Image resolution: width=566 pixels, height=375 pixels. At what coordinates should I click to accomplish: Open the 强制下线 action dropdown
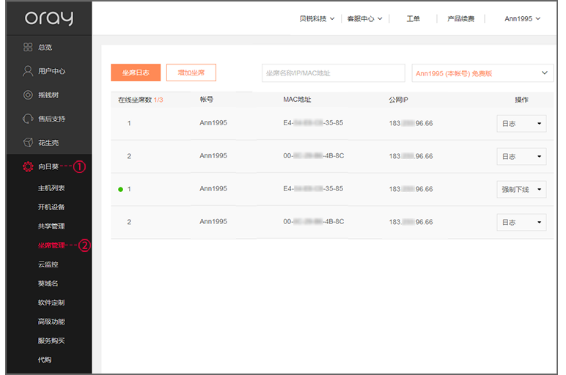click(x=521, y=189)
